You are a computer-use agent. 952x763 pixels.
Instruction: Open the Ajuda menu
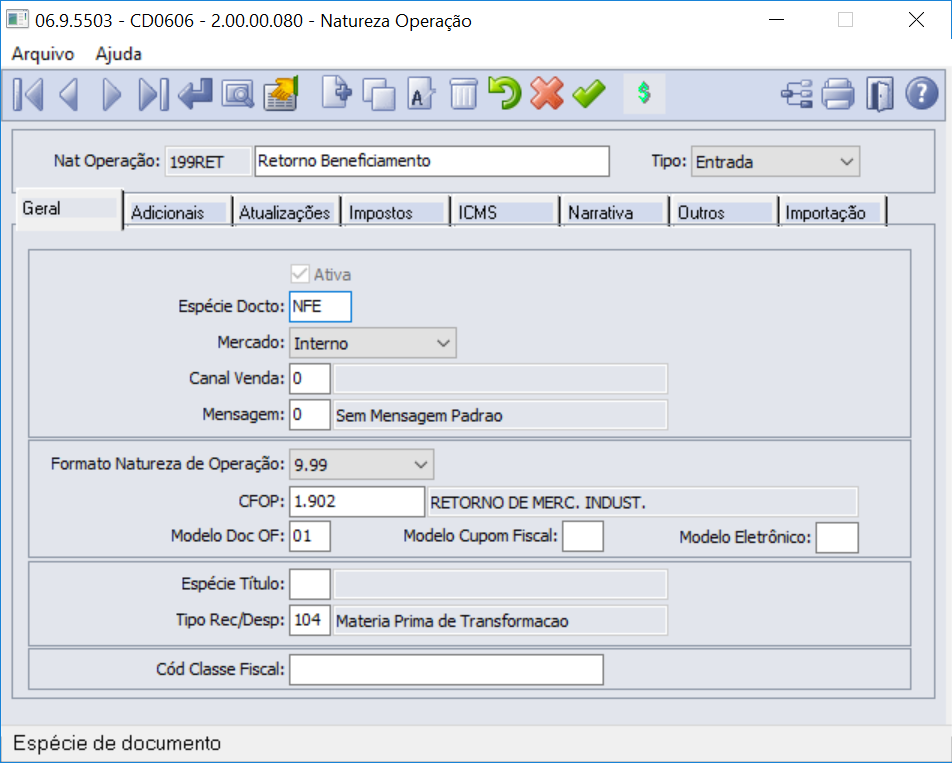coord(118,54)
